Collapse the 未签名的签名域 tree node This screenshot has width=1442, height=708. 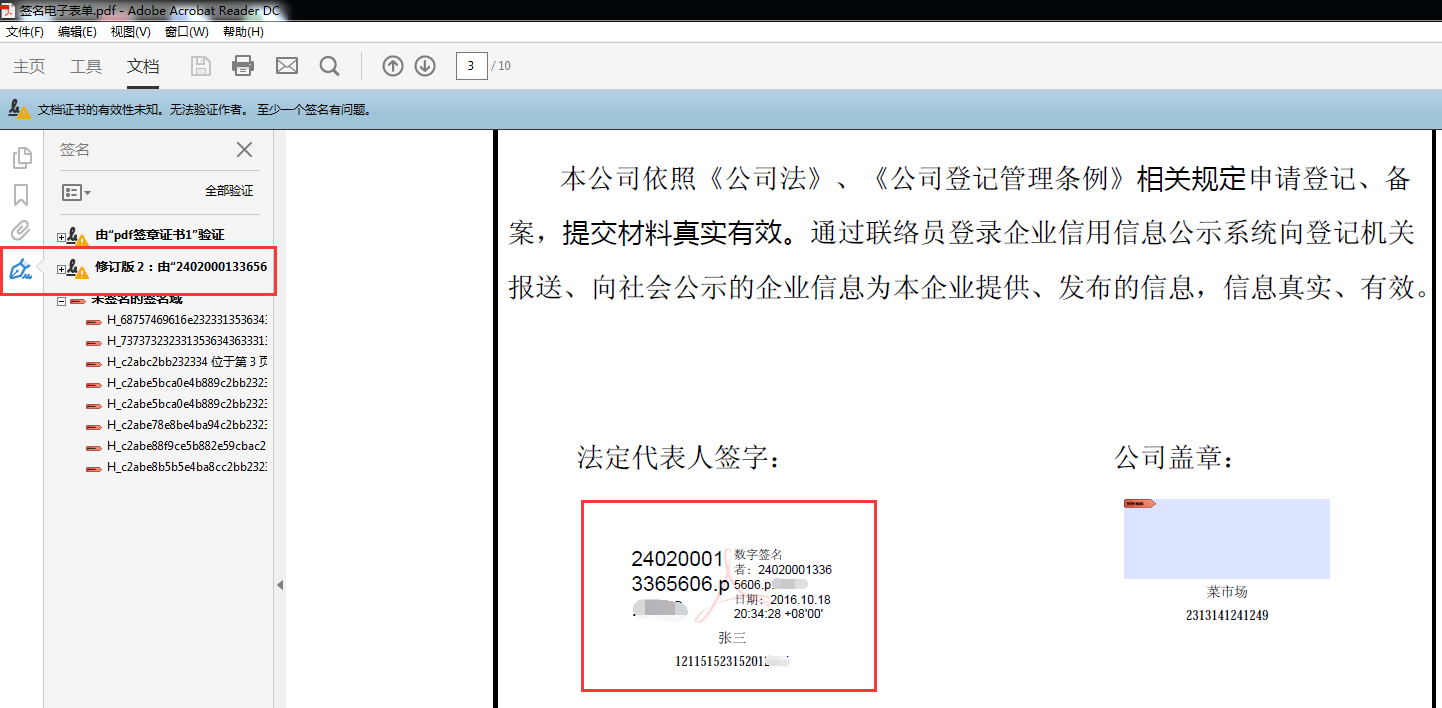pos(61,300)
